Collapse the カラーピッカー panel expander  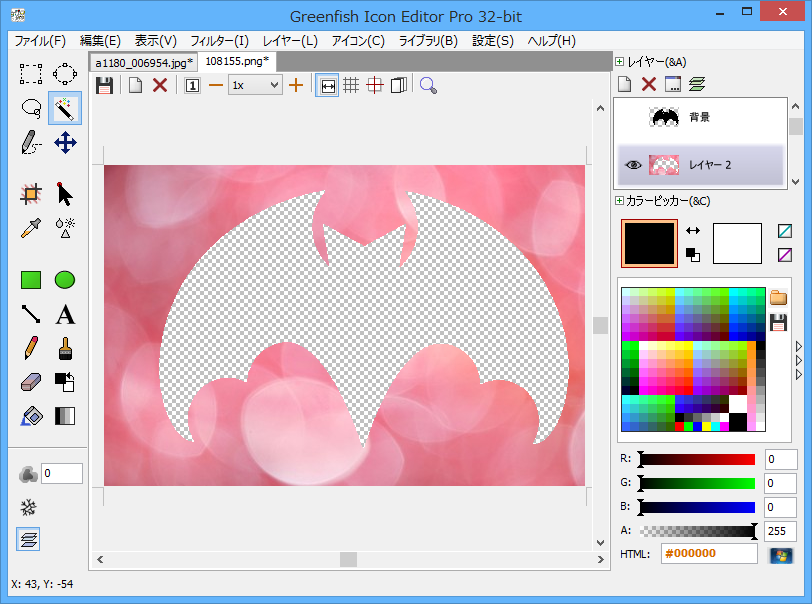point(619,201)
